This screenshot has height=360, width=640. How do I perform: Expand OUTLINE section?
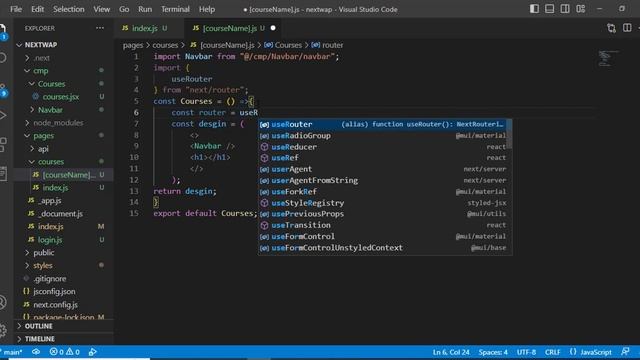pos(38,326)
